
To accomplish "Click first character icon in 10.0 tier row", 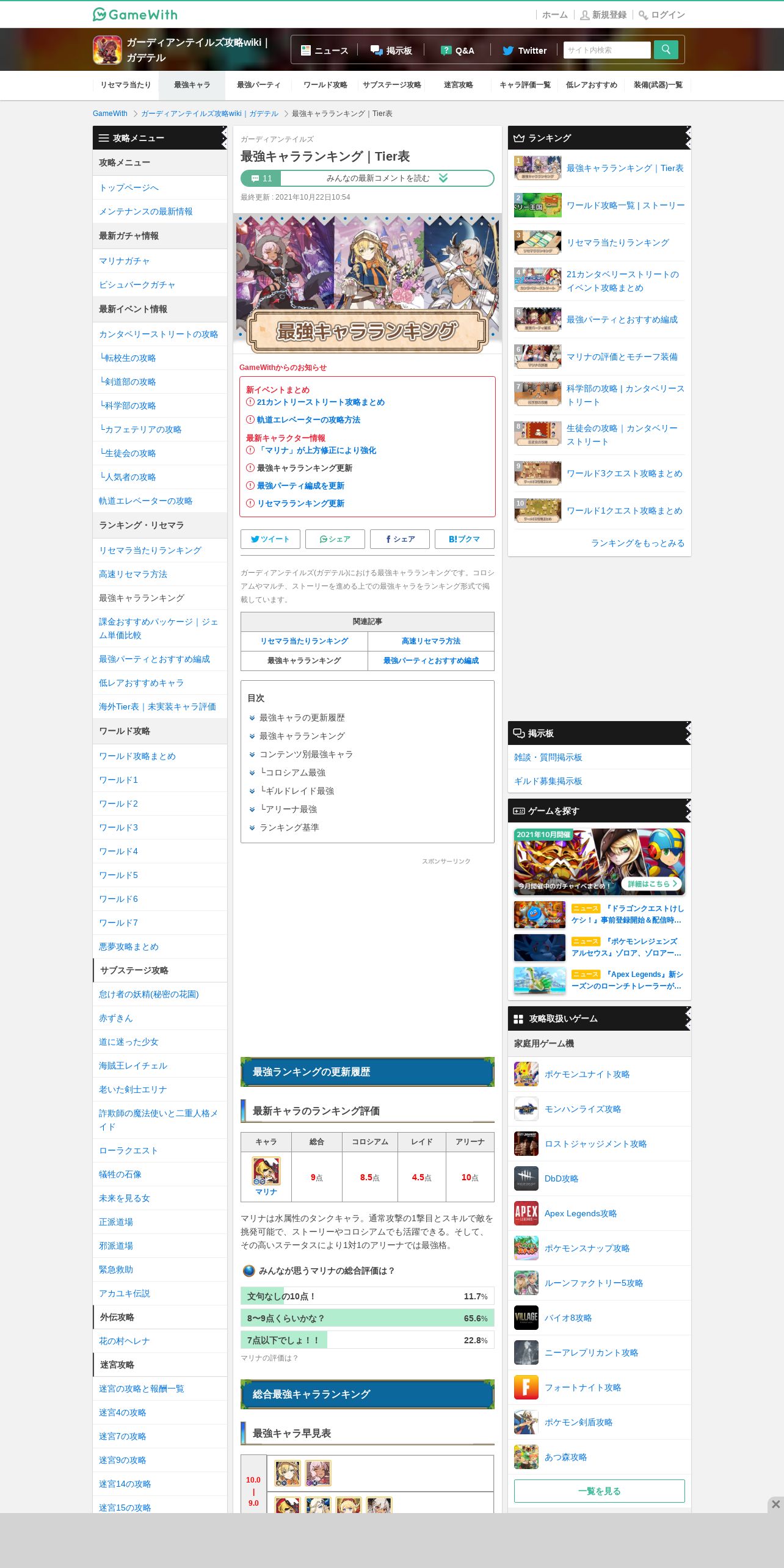I will point(288,1473).
